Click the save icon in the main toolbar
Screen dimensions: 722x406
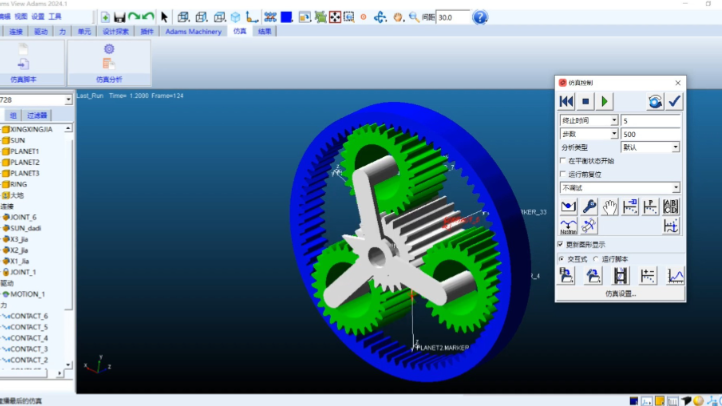coord(119,17)
